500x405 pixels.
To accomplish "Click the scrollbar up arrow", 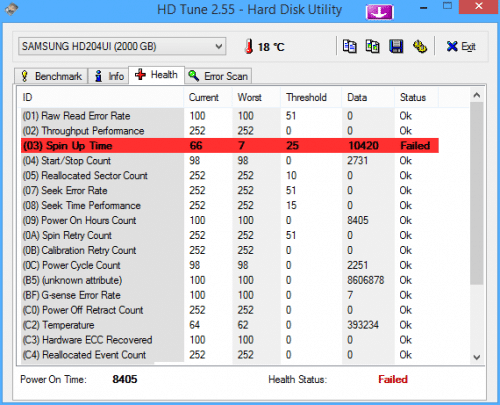I will coord(477,96).
